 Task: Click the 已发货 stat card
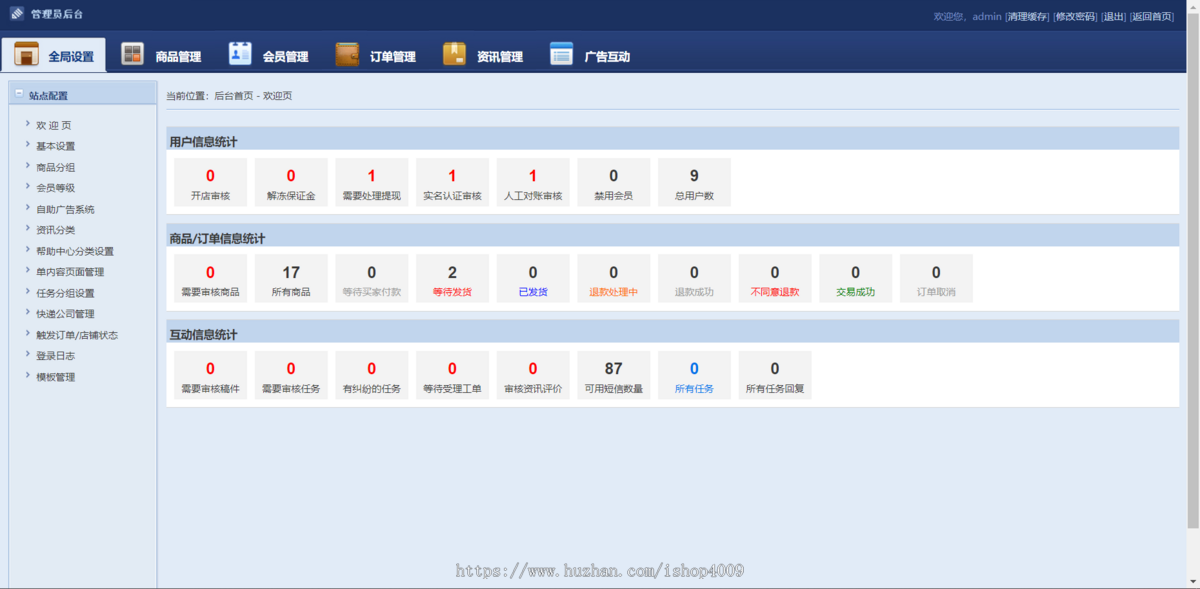[533, 278]
